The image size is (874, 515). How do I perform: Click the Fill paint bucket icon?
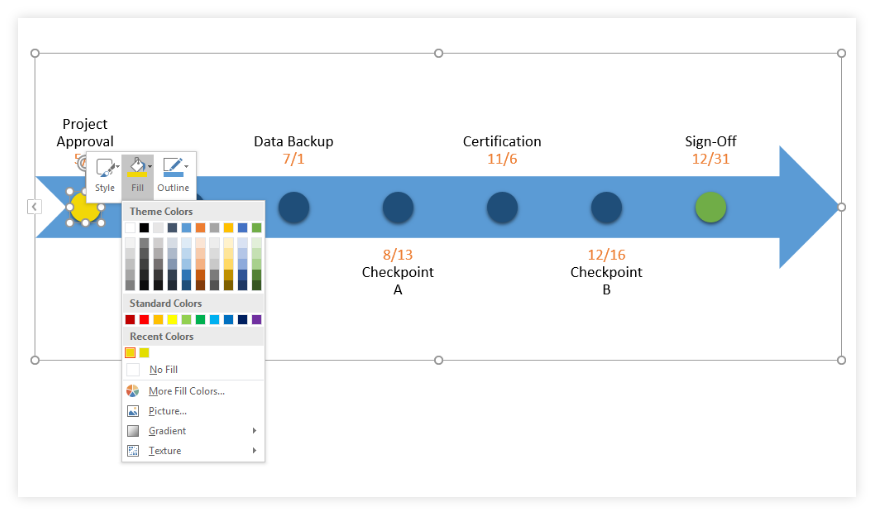(136, 168)
